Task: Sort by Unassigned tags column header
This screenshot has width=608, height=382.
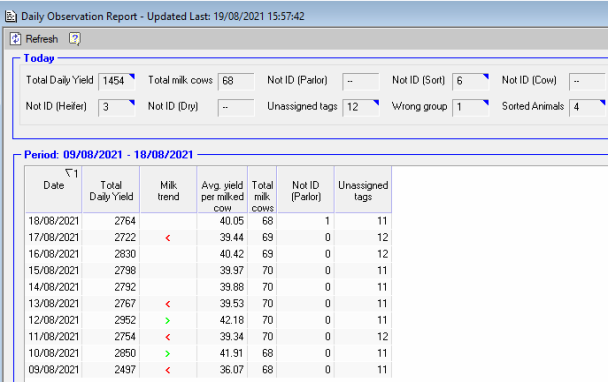Action: [x=363, y=189]
